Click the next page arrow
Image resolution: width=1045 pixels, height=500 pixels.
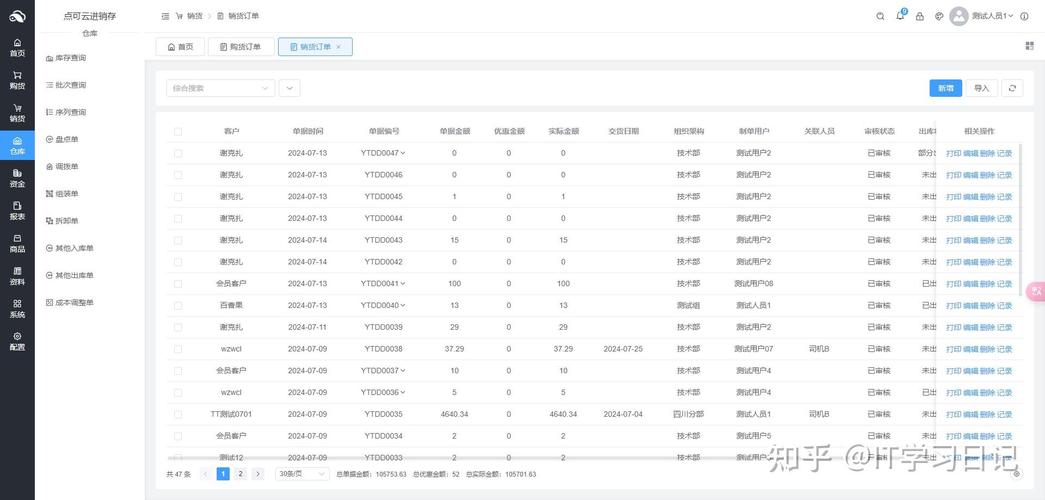click(258, 474)
